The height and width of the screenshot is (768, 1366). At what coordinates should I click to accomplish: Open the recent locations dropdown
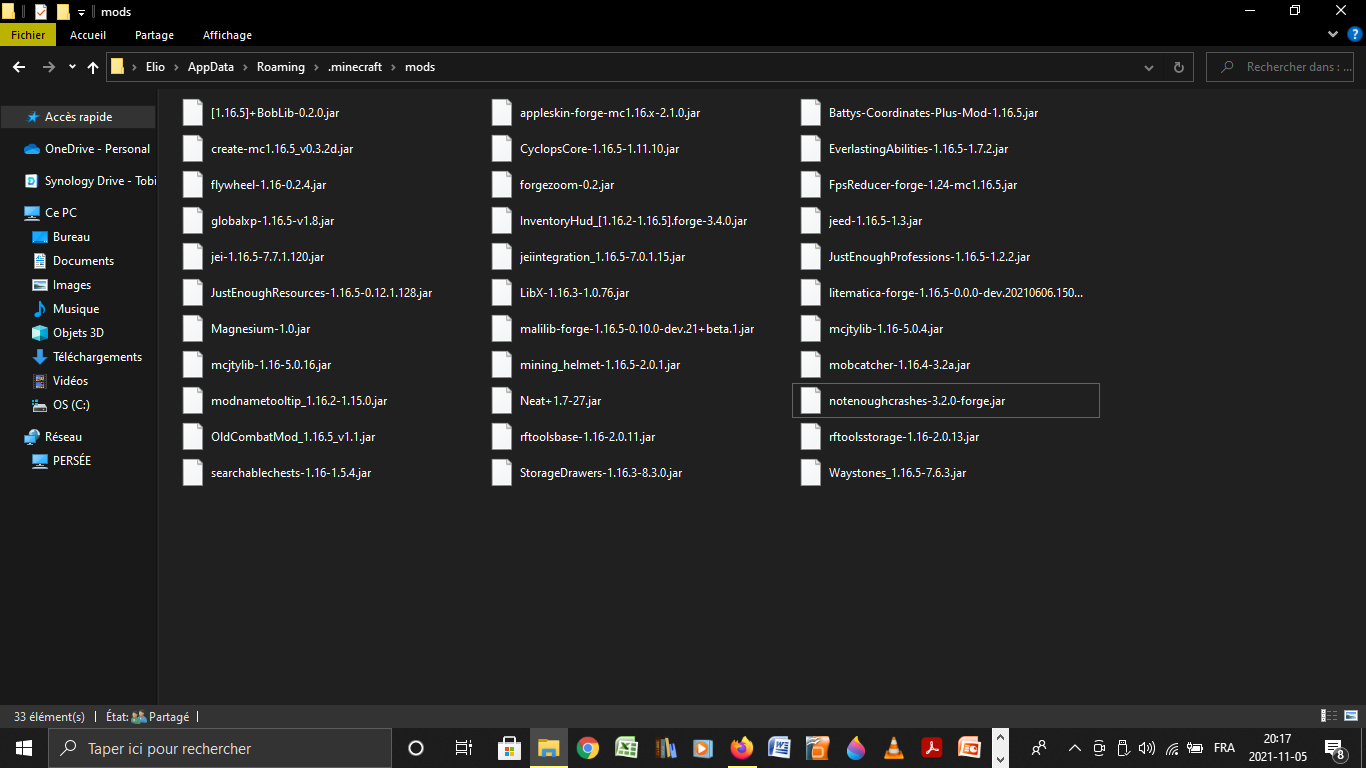(72, 67)
